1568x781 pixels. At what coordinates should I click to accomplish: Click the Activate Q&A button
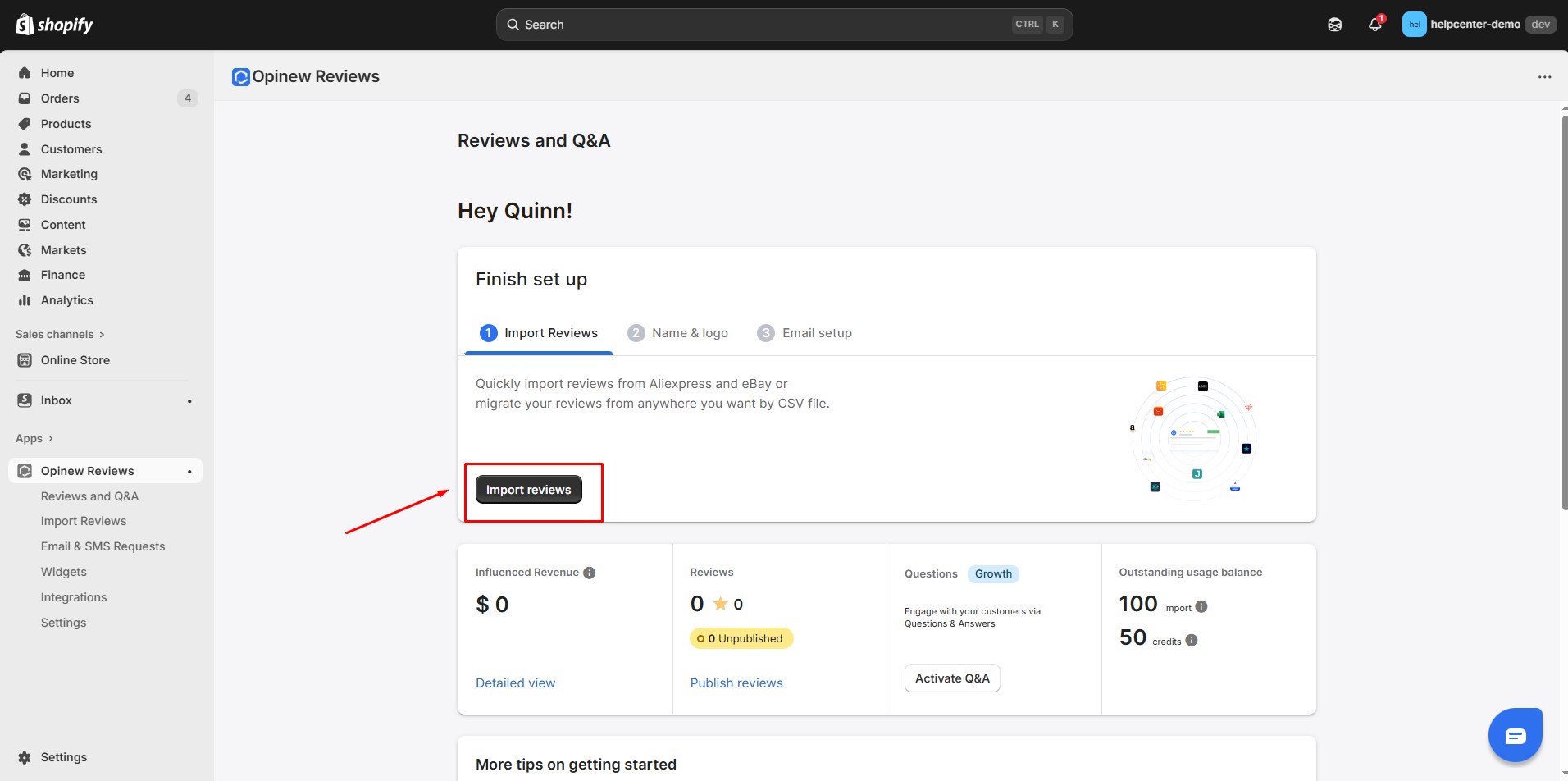[x=952, y=678]
